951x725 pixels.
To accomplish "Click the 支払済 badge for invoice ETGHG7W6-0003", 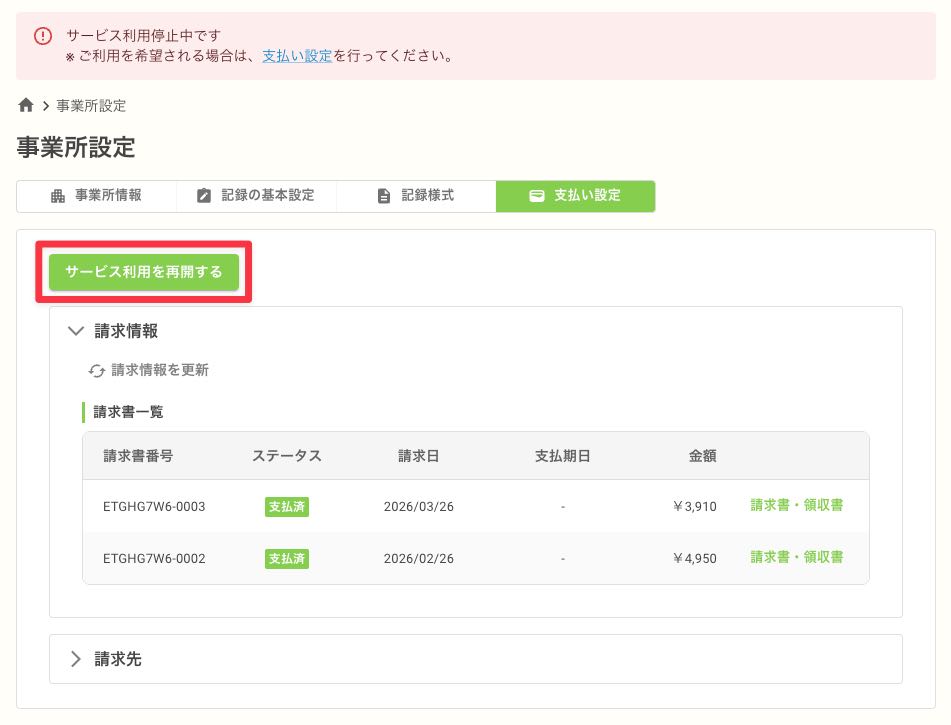I will (287, 507).
